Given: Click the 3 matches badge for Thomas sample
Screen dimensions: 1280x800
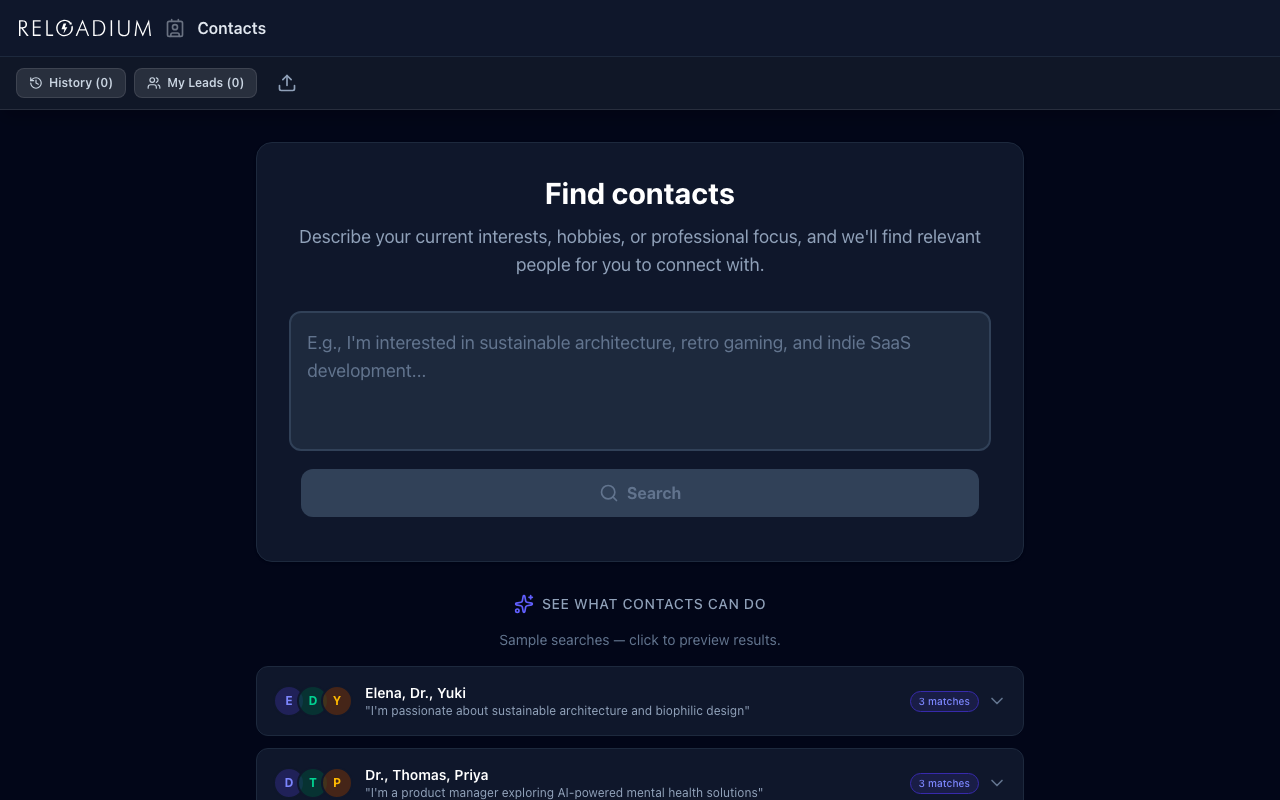Looking at the screenshot, I should tap(944, 783).
